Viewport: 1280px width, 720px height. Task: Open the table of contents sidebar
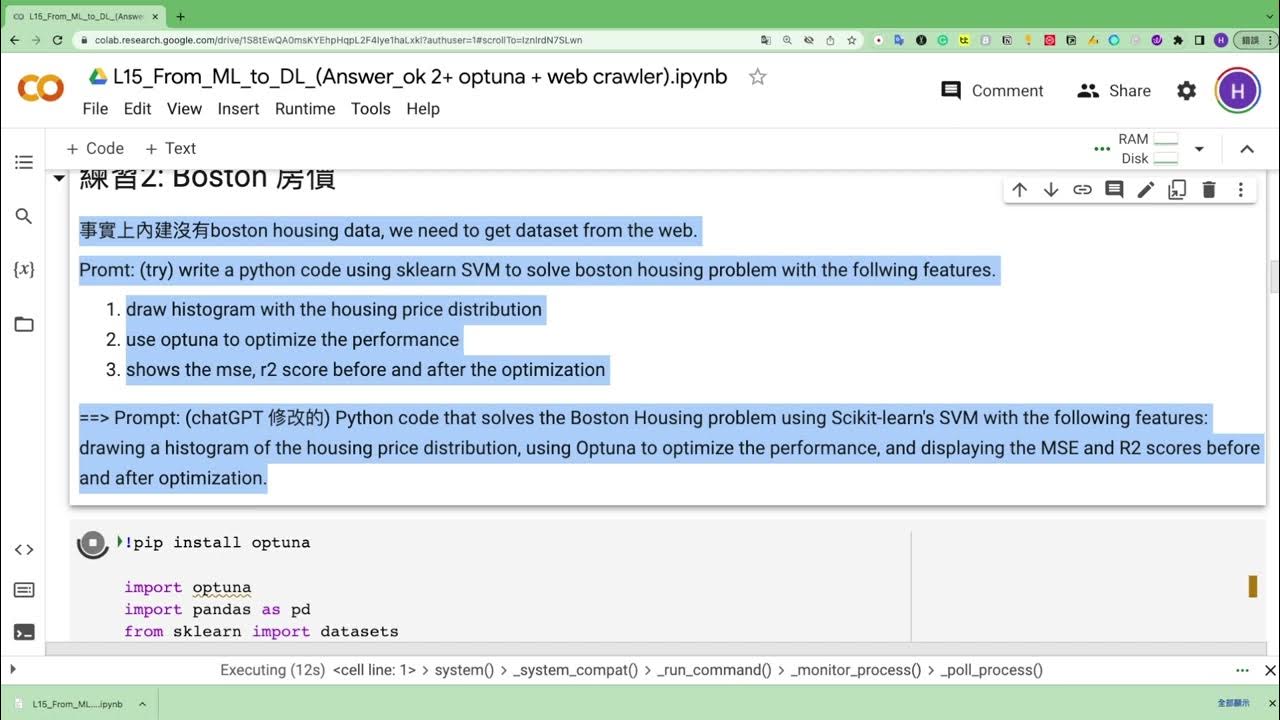(24, 162)
